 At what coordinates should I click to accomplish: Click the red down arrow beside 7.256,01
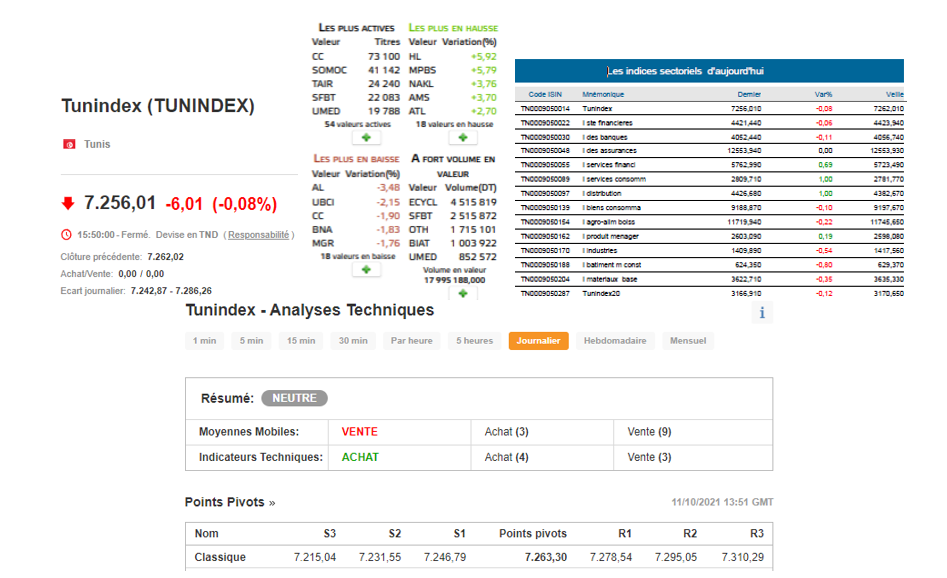click(68, 203)
